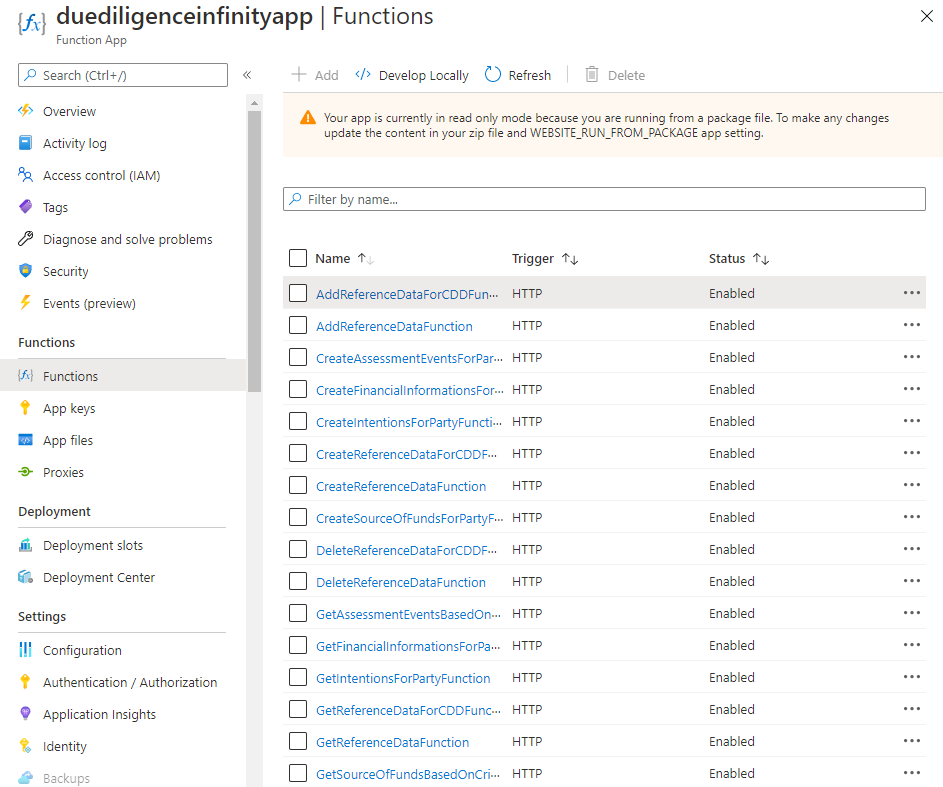Open Deployment Center icon
The width and height of the screenshot is (943, 787).
26,577
